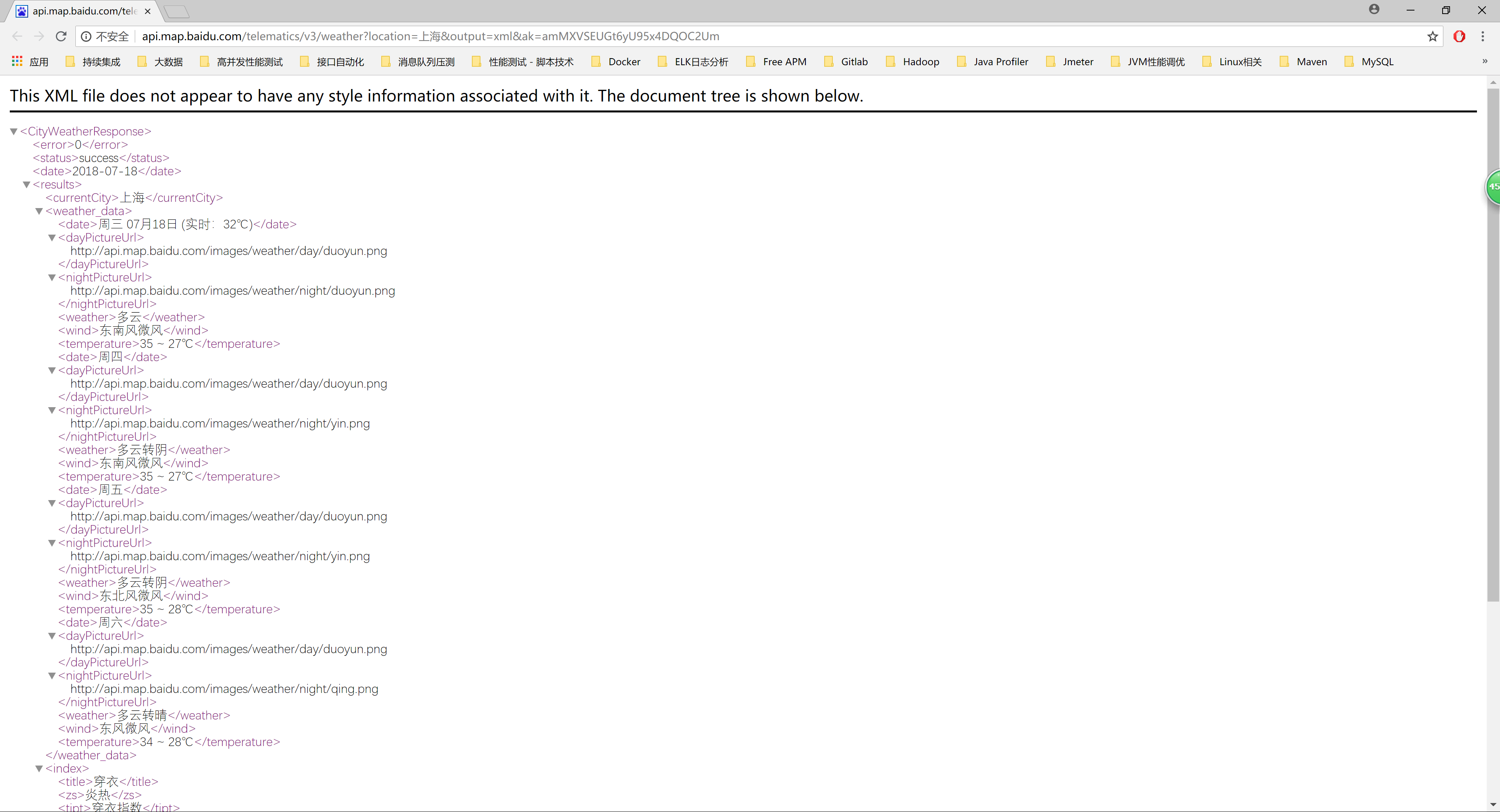Collapse the first dayPictureUrl node
The image size is (1500, 812).
coord(52,237)
